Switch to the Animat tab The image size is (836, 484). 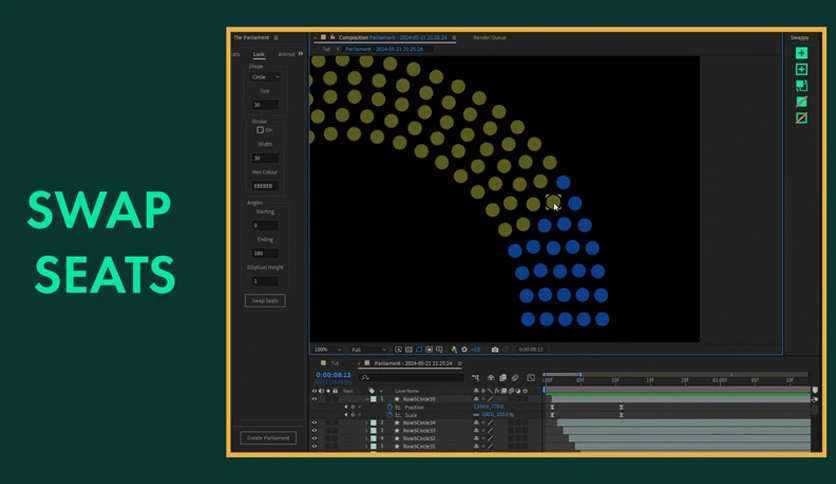coord(286,54)
